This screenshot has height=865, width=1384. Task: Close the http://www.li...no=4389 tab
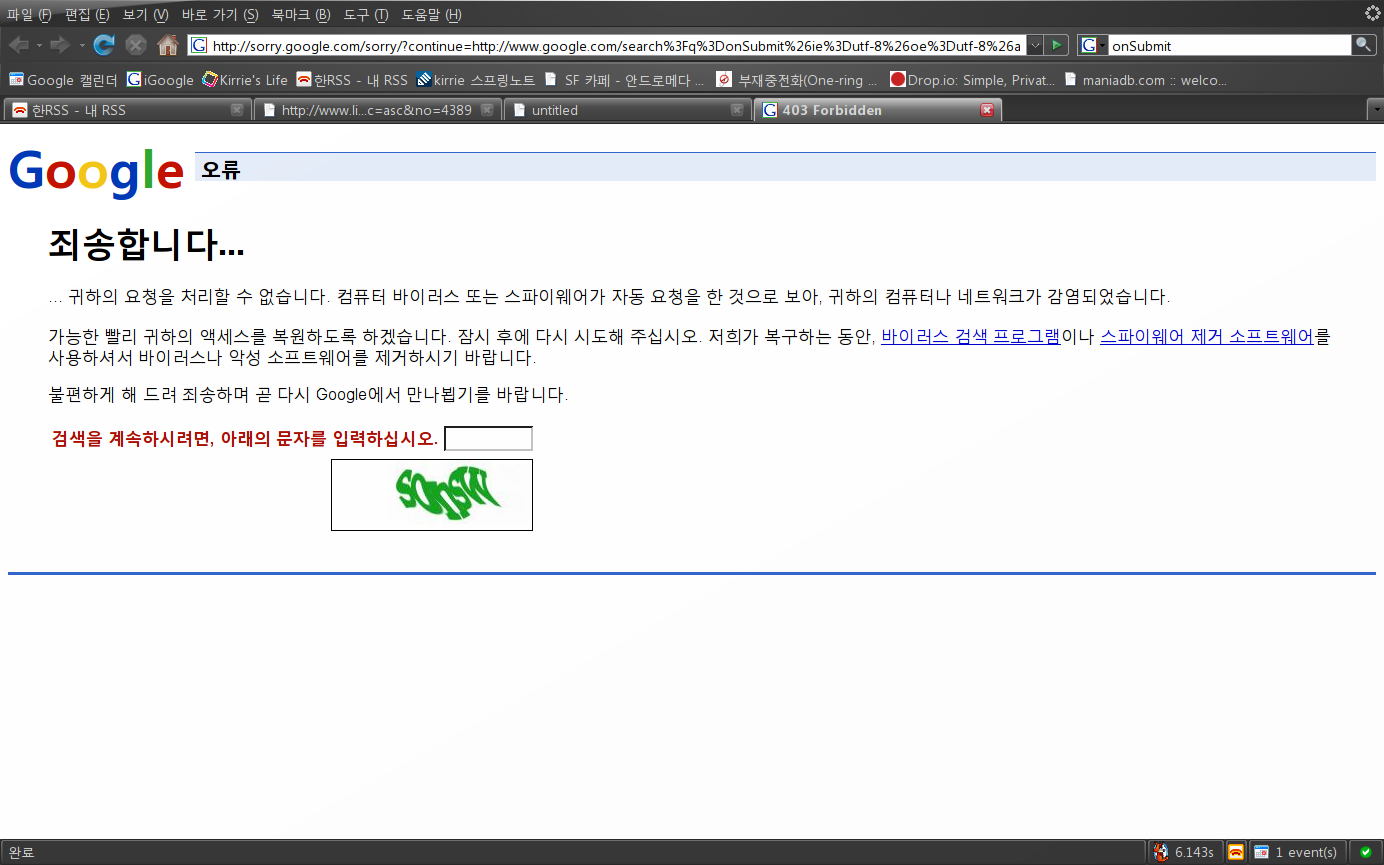487,110
